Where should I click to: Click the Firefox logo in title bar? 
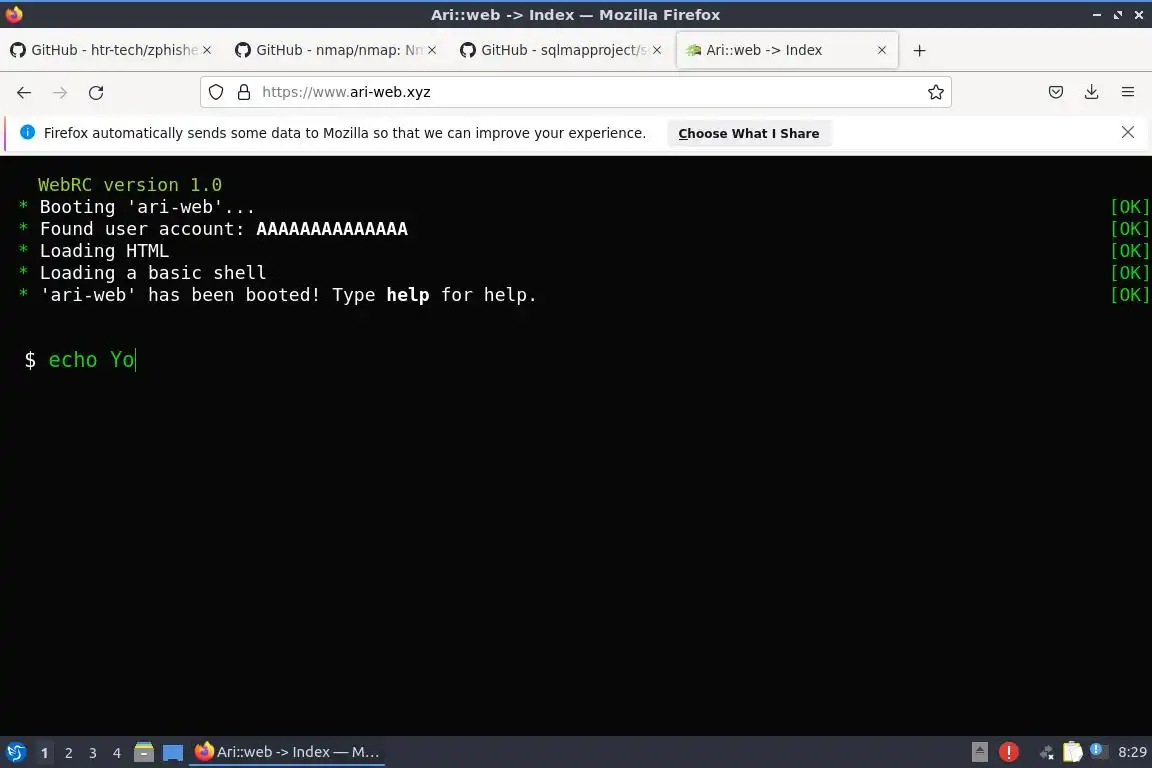pyautogui.click(x=13, y=14)
